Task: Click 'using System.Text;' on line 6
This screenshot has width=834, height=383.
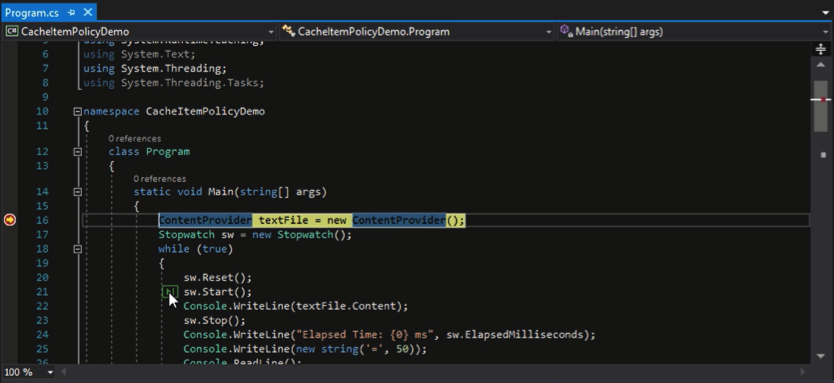Action: point(139,54)
